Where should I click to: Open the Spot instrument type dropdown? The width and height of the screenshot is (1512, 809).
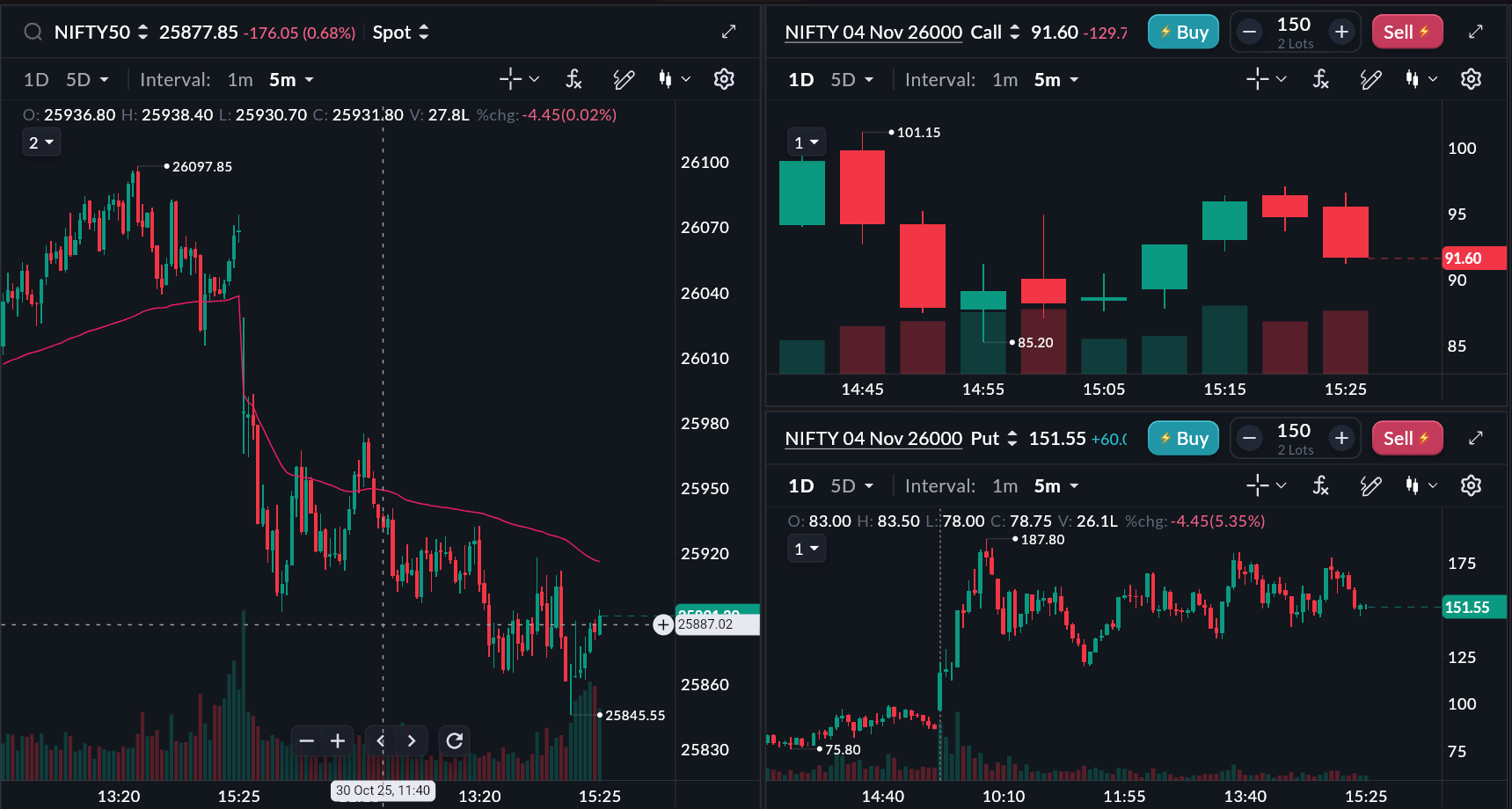(x=400, y=33)
